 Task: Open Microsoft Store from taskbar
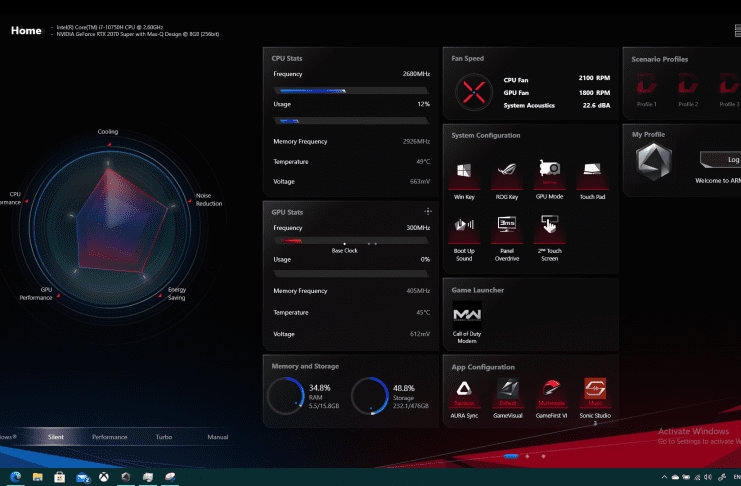point(60,477)
